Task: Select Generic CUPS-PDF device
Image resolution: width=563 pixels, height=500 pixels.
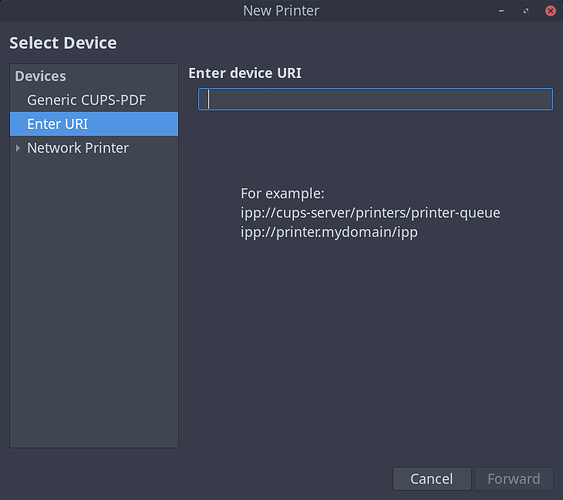Action: [x=94, y=100]
